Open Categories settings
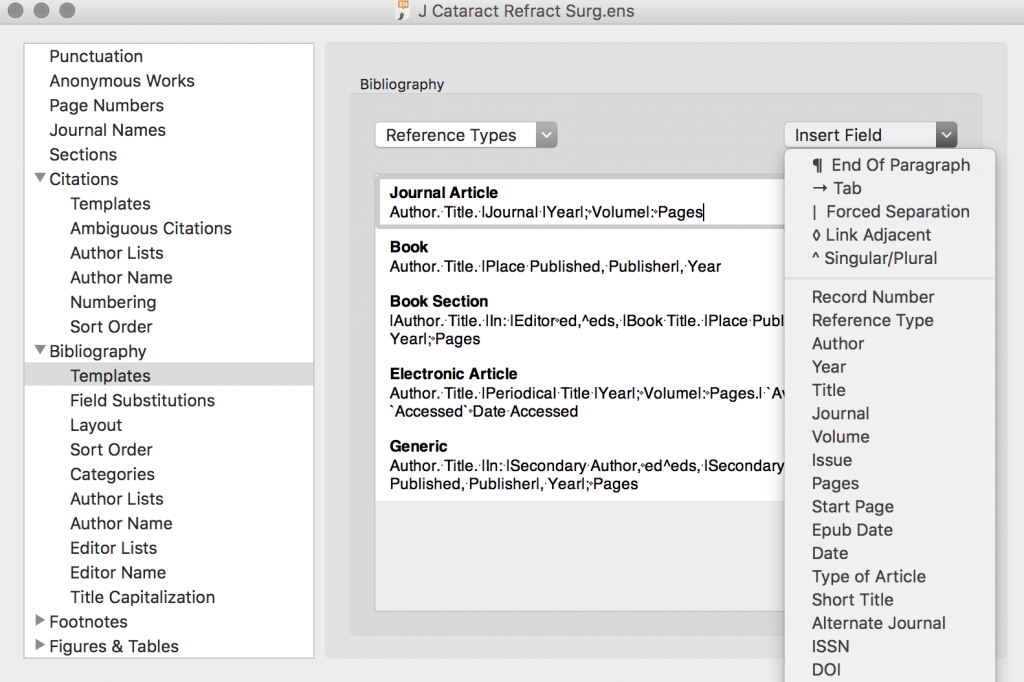 click(x=112, y=474)
